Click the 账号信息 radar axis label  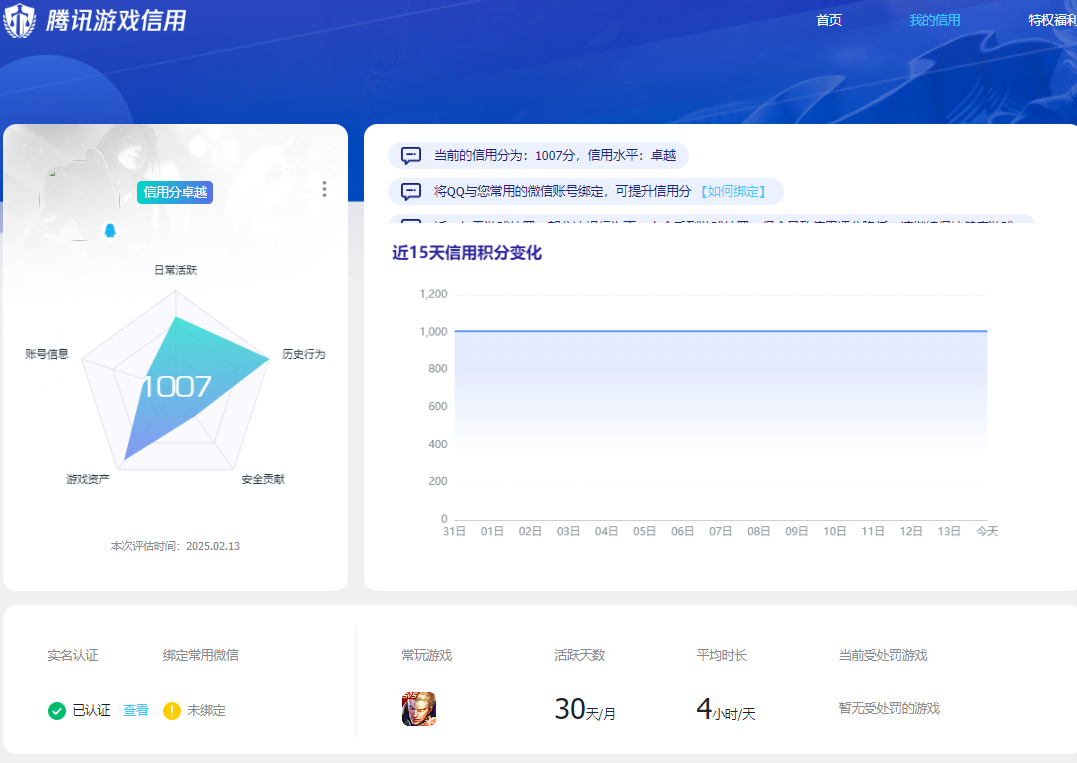tap(47, 354)
